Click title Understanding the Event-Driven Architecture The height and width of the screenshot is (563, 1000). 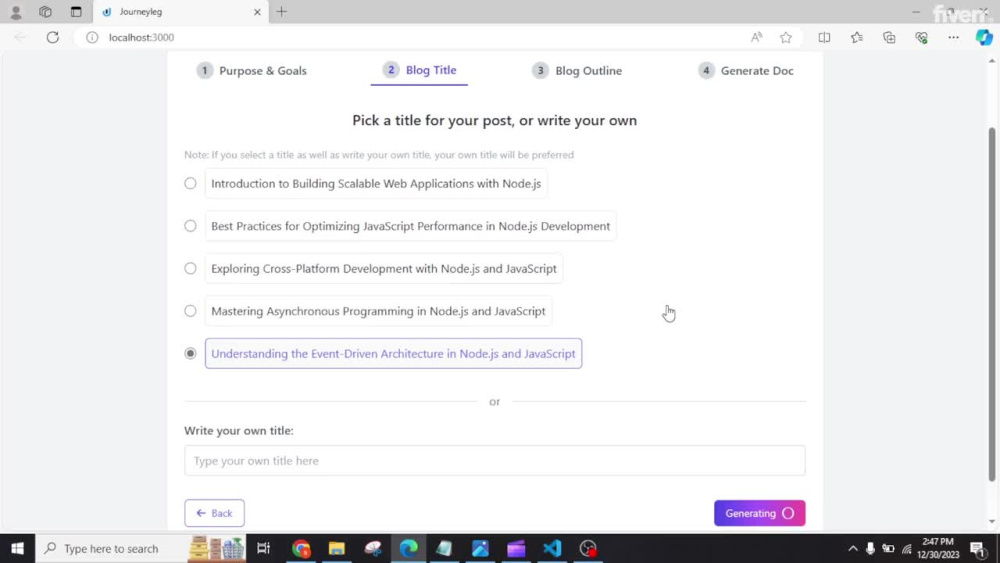393,353
